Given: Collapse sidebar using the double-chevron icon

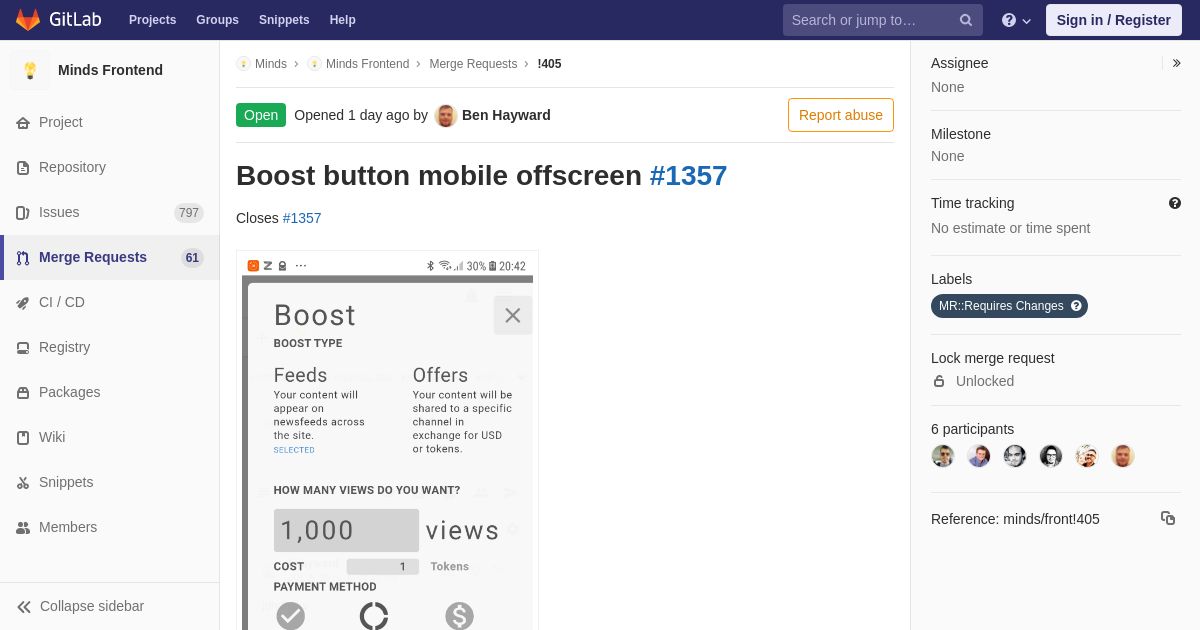Looking at the screenshot, I should [x=24, y=606].
